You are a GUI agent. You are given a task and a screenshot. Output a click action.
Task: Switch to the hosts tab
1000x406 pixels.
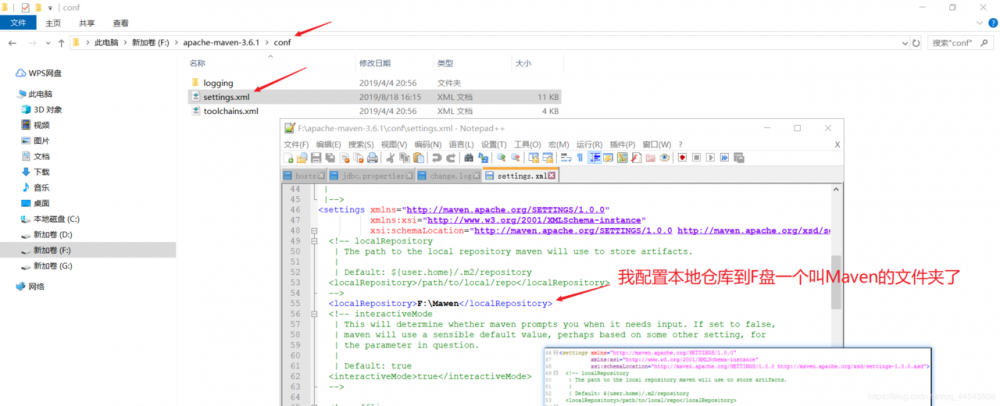304,176
